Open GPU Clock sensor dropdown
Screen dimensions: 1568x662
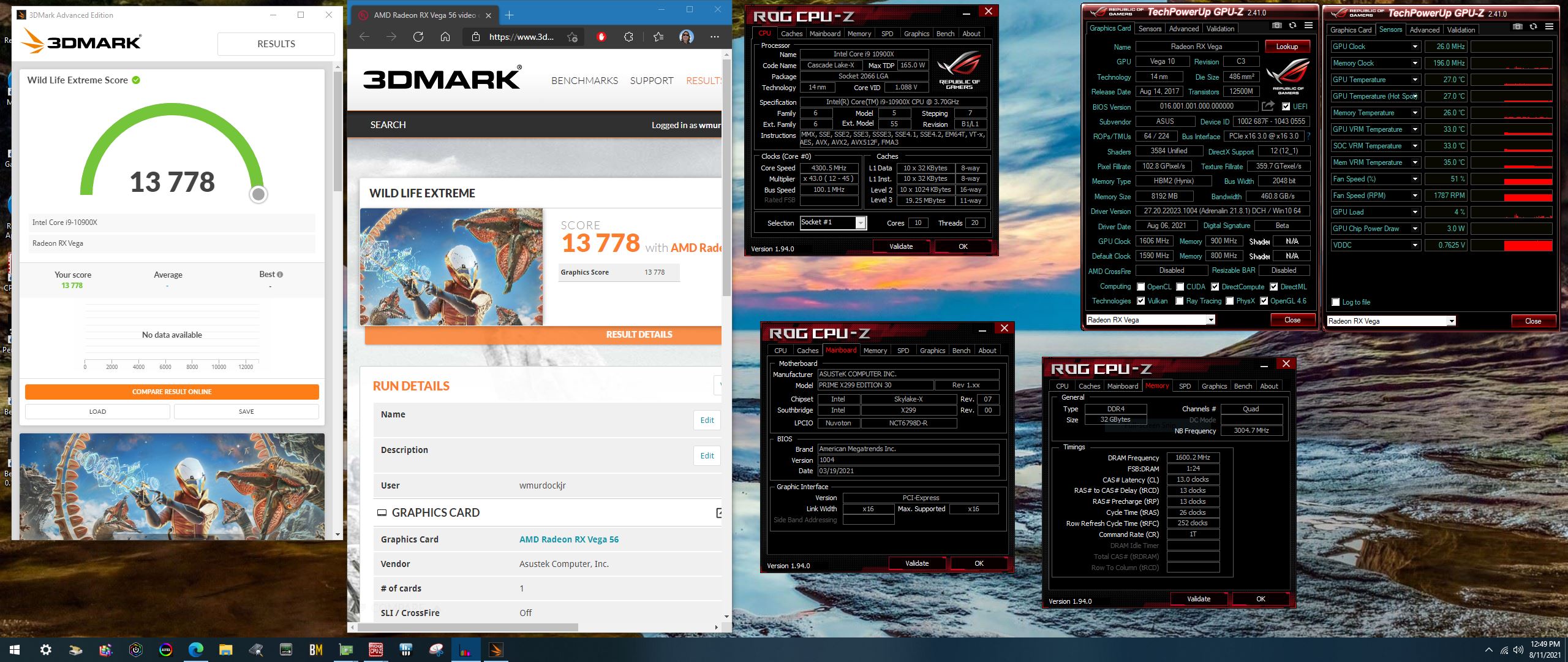coord(1414,47)
